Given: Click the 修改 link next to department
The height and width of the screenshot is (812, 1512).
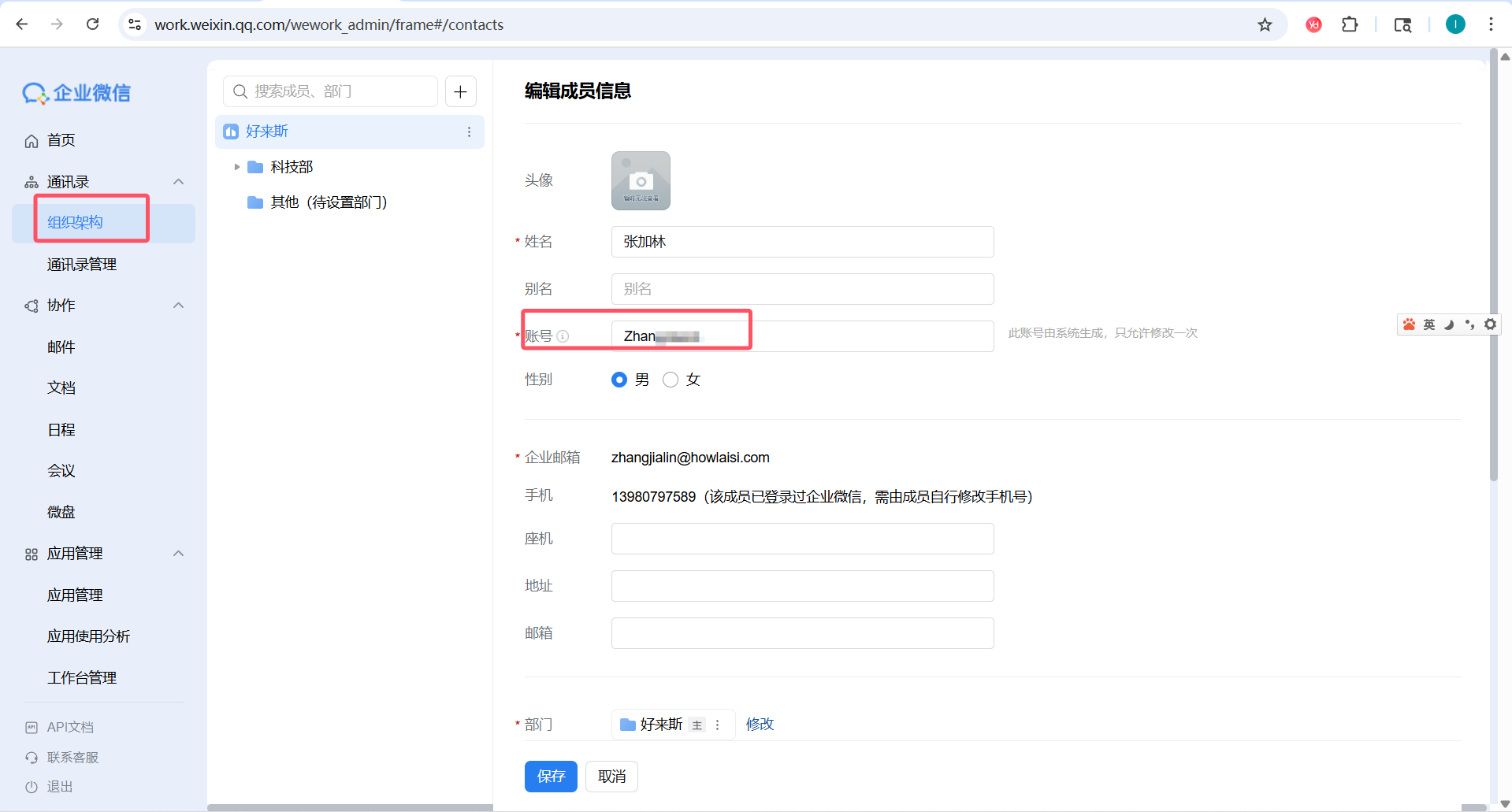Looking at the screenshot, I should coord(760,724).
